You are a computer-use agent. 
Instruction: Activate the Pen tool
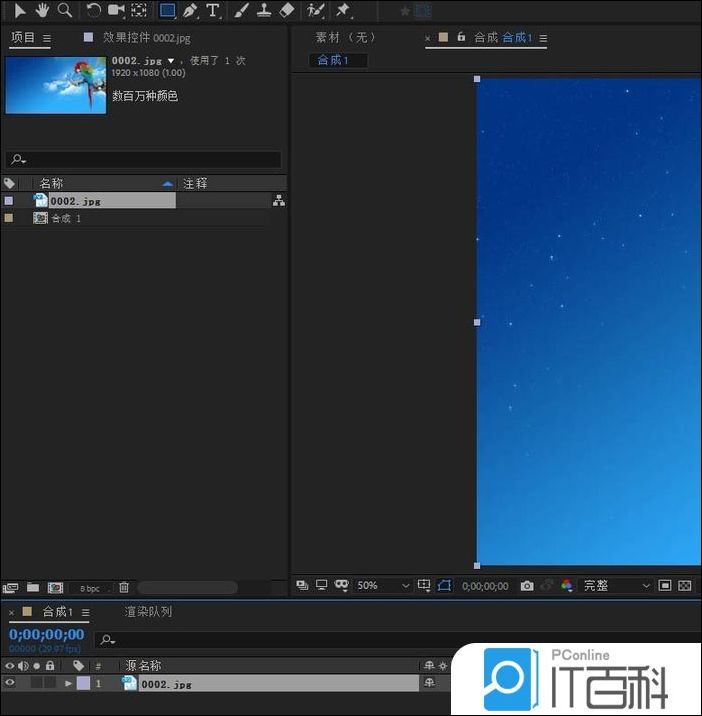190,10
